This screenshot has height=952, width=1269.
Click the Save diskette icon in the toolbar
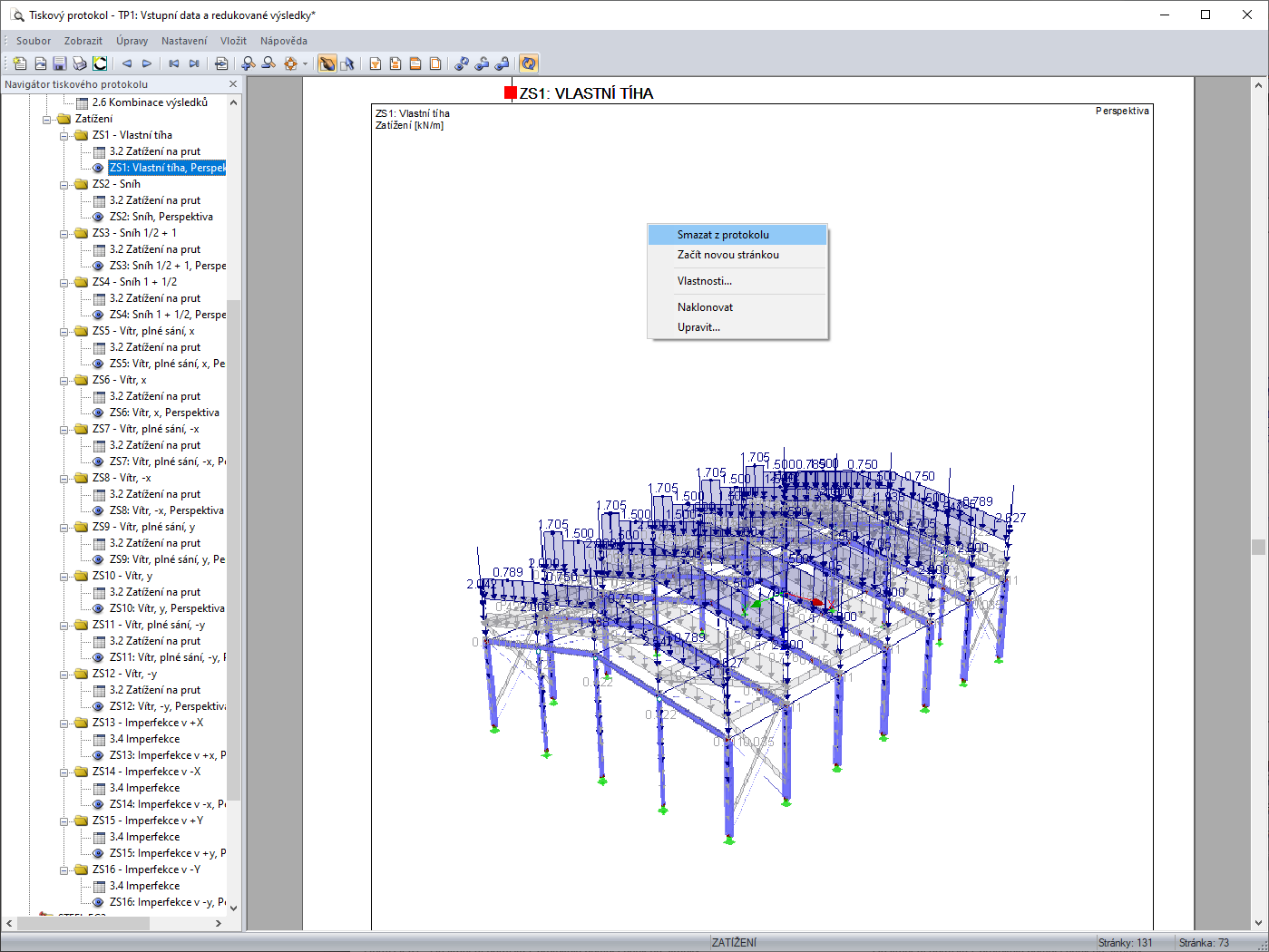[60, 63]
